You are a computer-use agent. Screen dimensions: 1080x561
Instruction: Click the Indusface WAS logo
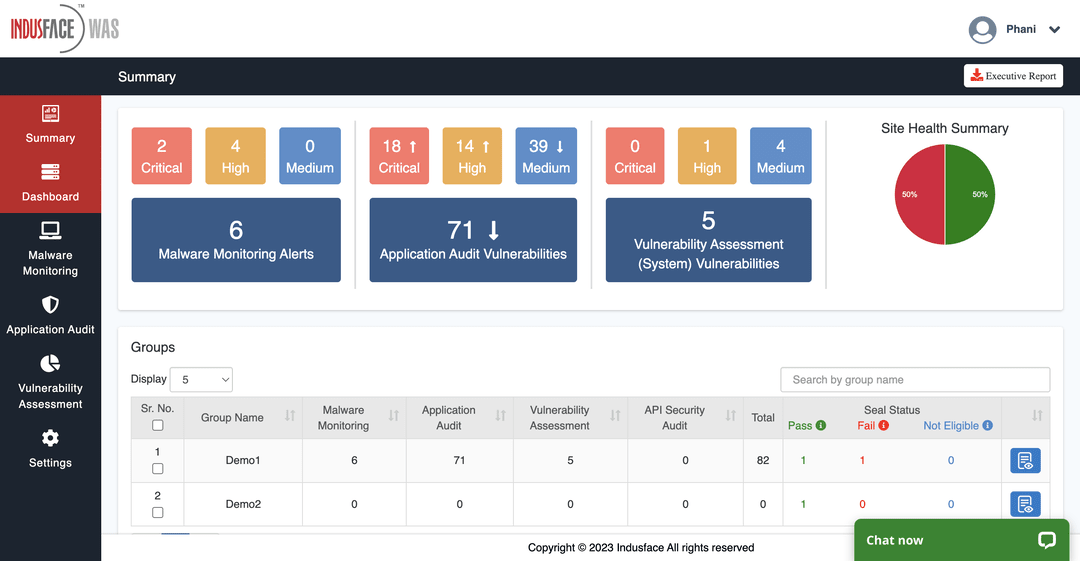(65, 28)
